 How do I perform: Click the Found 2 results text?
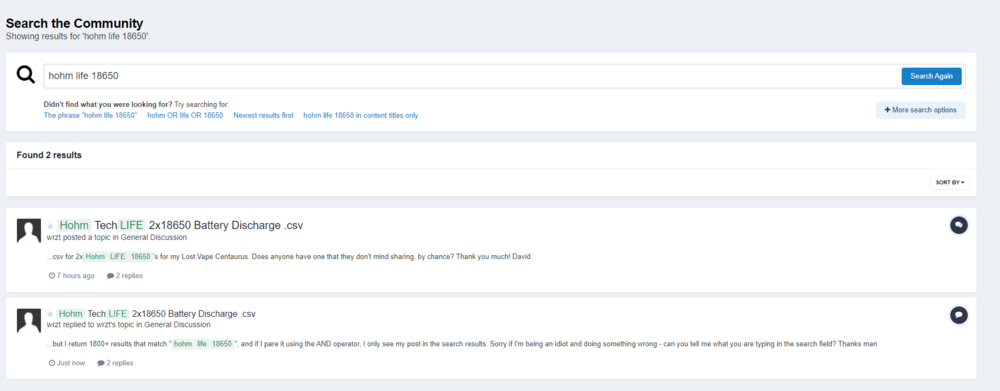pos(49,155)
